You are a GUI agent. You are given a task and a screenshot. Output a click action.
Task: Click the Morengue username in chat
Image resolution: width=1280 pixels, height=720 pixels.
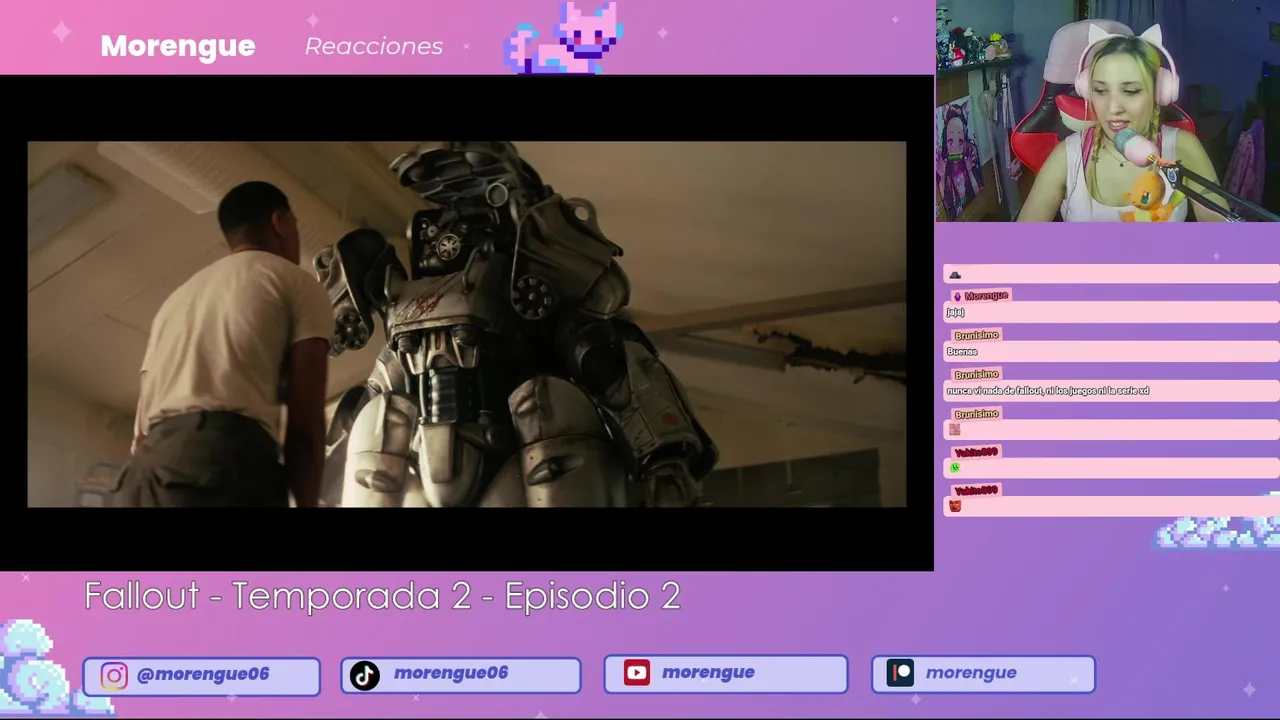click(x=986, y=296)
